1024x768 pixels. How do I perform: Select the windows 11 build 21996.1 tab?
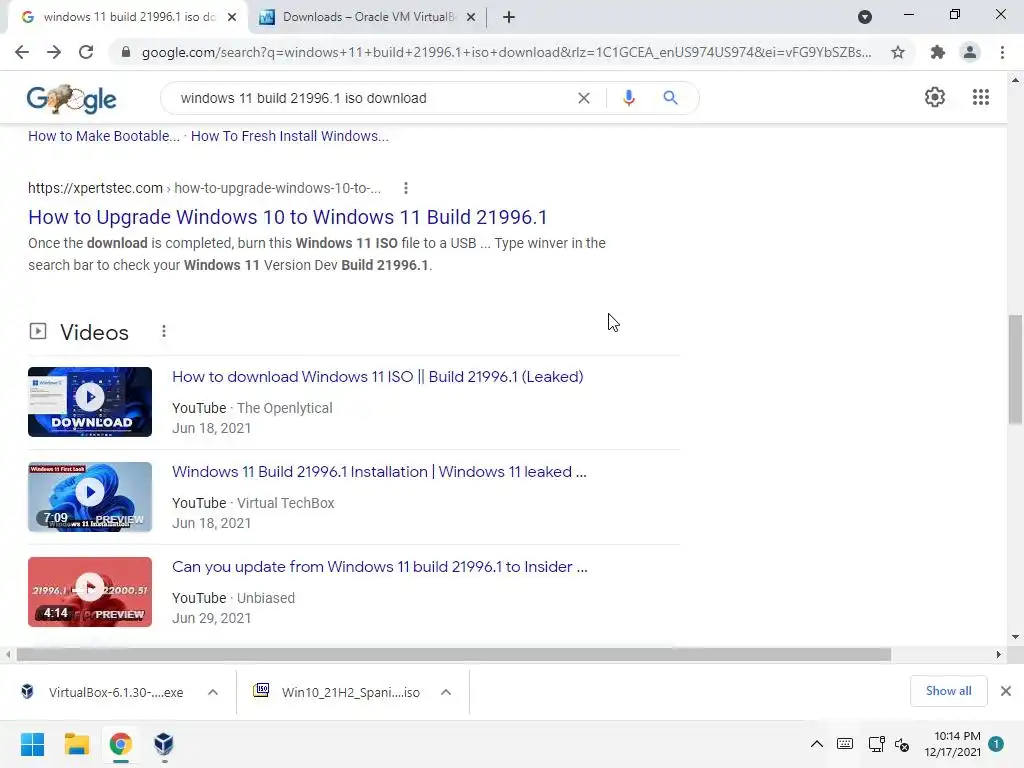pos(127,17)
